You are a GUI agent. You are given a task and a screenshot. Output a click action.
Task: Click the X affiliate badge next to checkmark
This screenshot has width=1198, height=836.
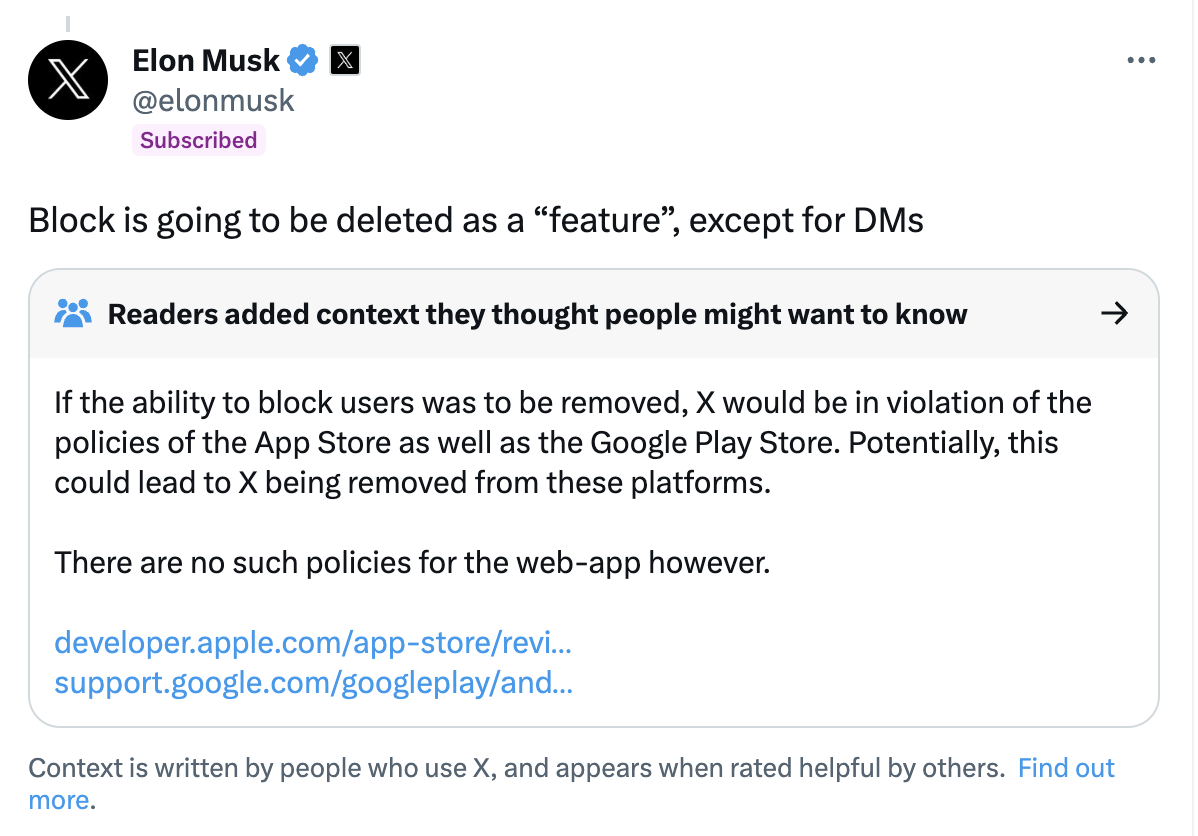tap(344, 60)
